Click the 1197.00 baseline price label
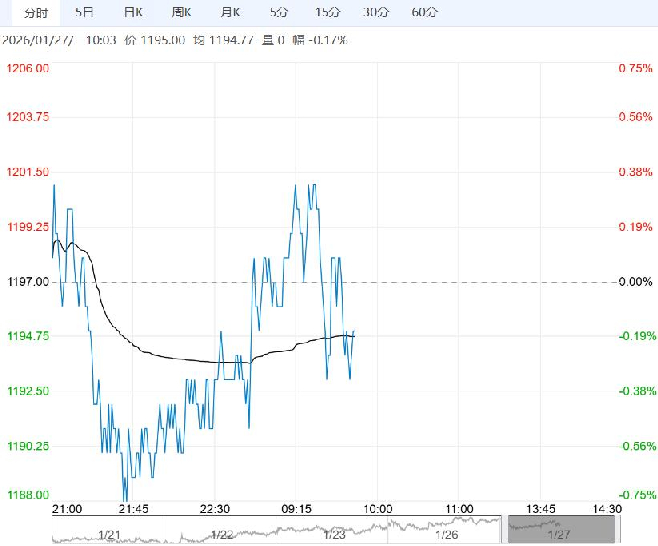Image resolution: width=658 pixels, height=546 pixels. (29, 282)
